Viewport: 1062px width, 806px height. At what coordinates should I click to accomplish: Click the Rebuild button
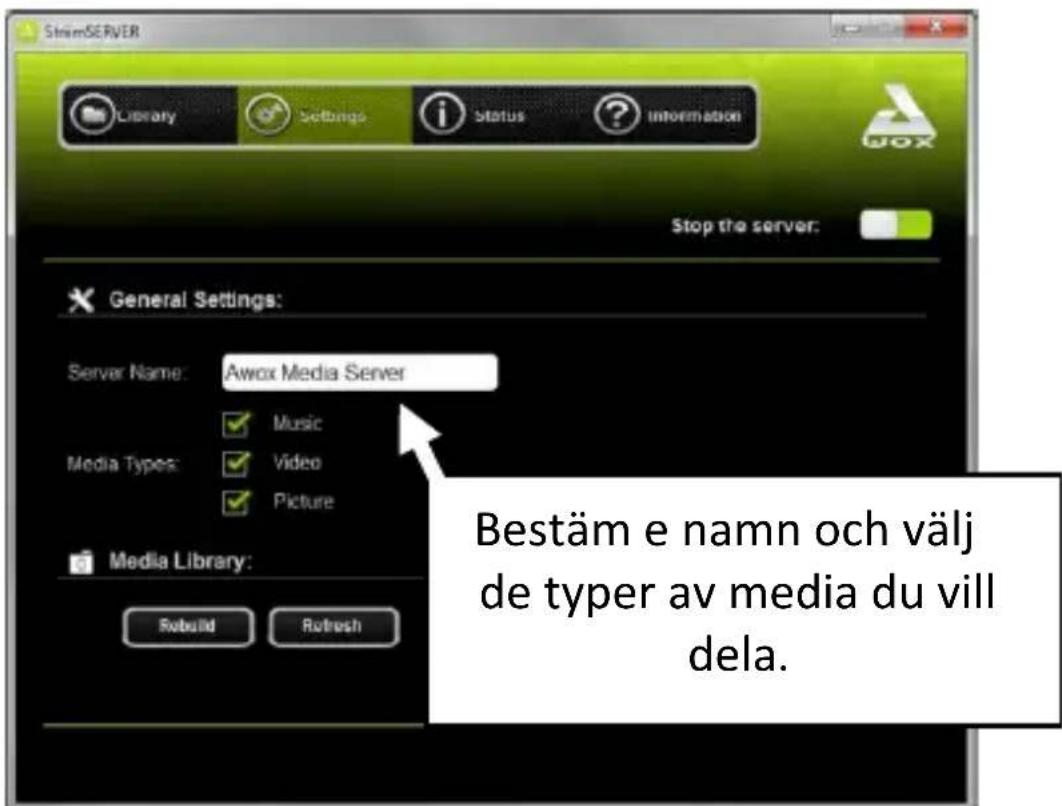click(188, 626)
